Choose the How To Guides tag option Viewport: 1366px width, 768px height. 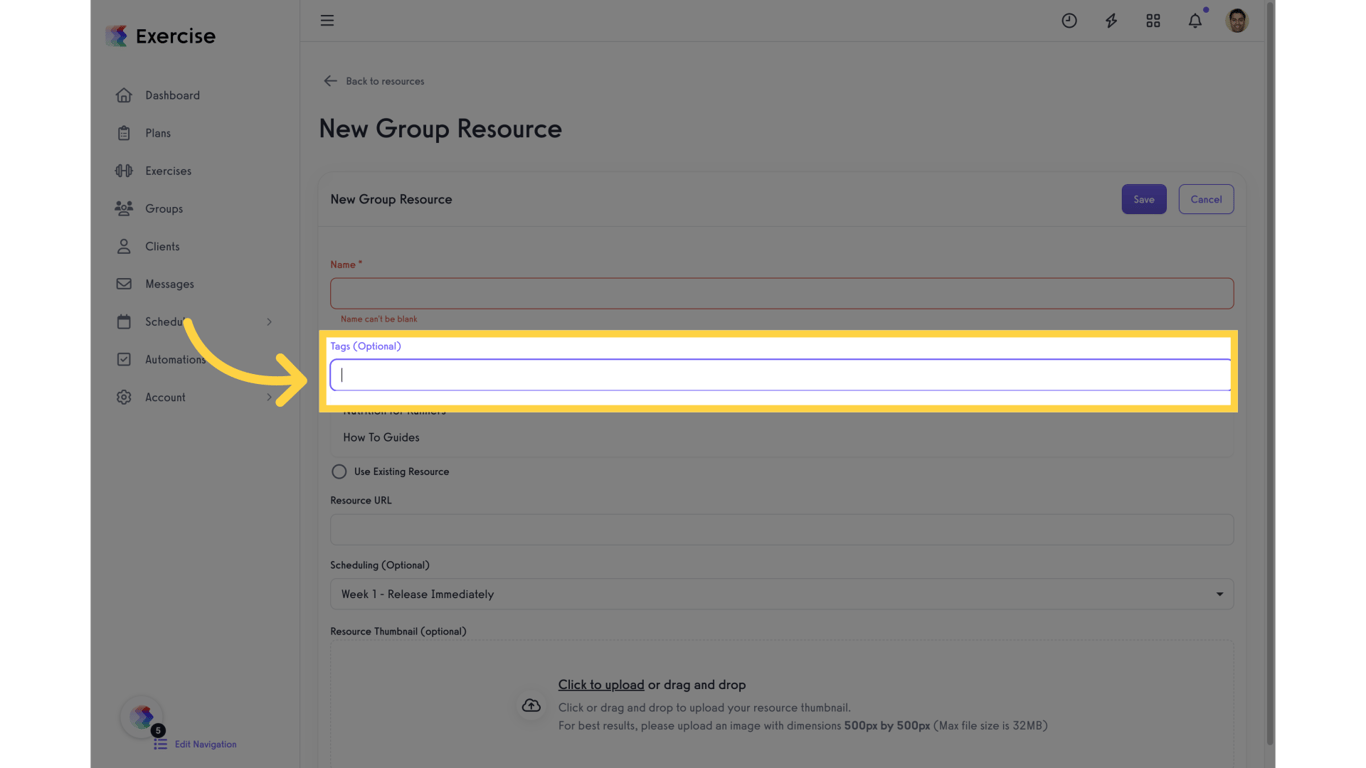[381, 438]
